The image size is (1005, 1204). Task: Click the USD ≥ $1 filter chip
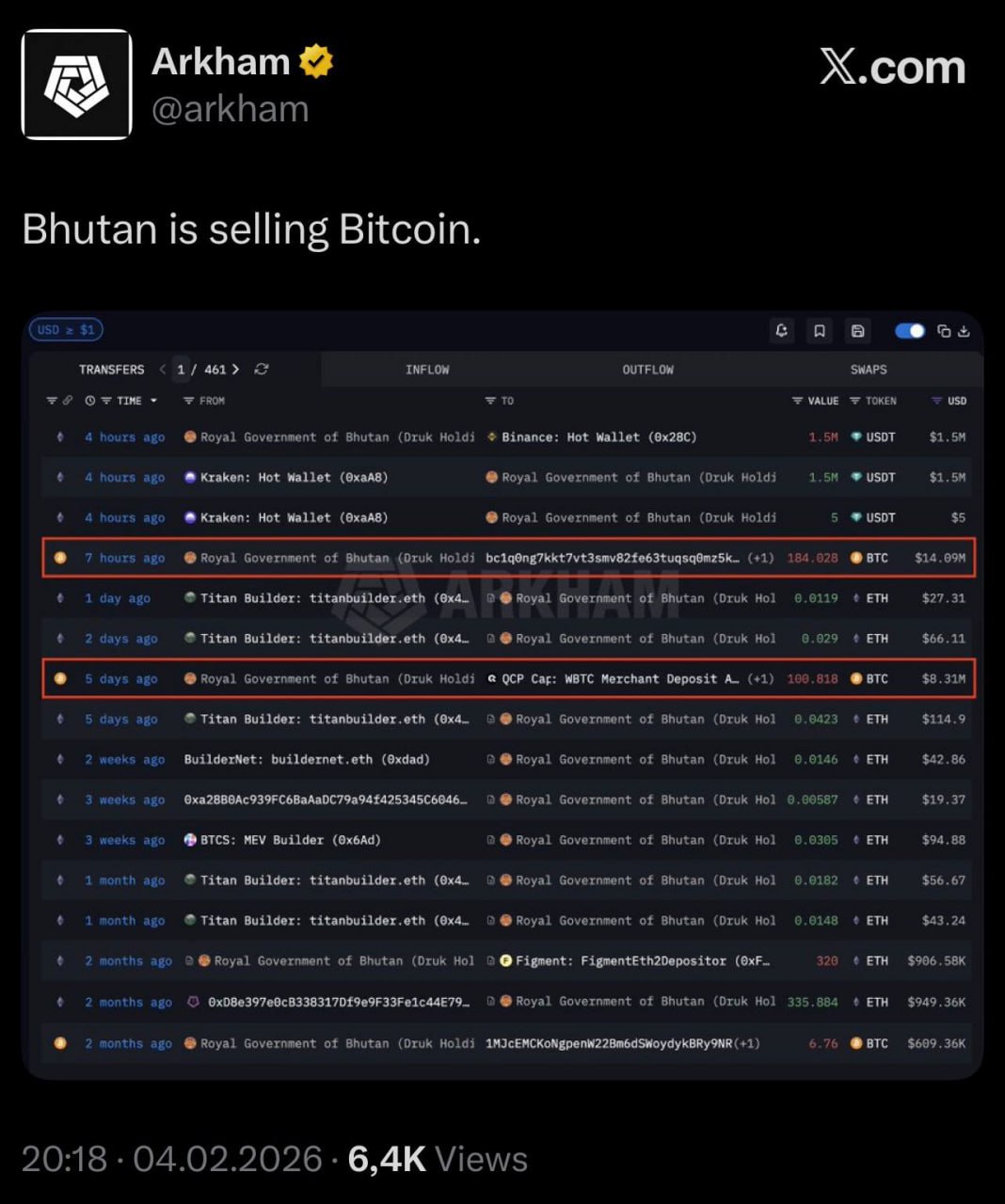(x=66, y=330)
